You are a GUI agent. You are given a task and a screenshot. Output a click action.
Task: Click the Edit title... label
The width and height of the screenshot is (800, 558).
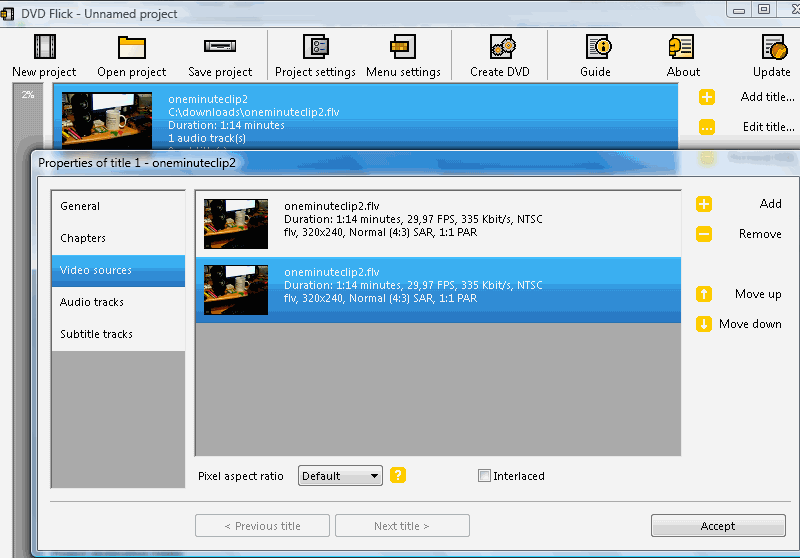[x=768, y=127]
